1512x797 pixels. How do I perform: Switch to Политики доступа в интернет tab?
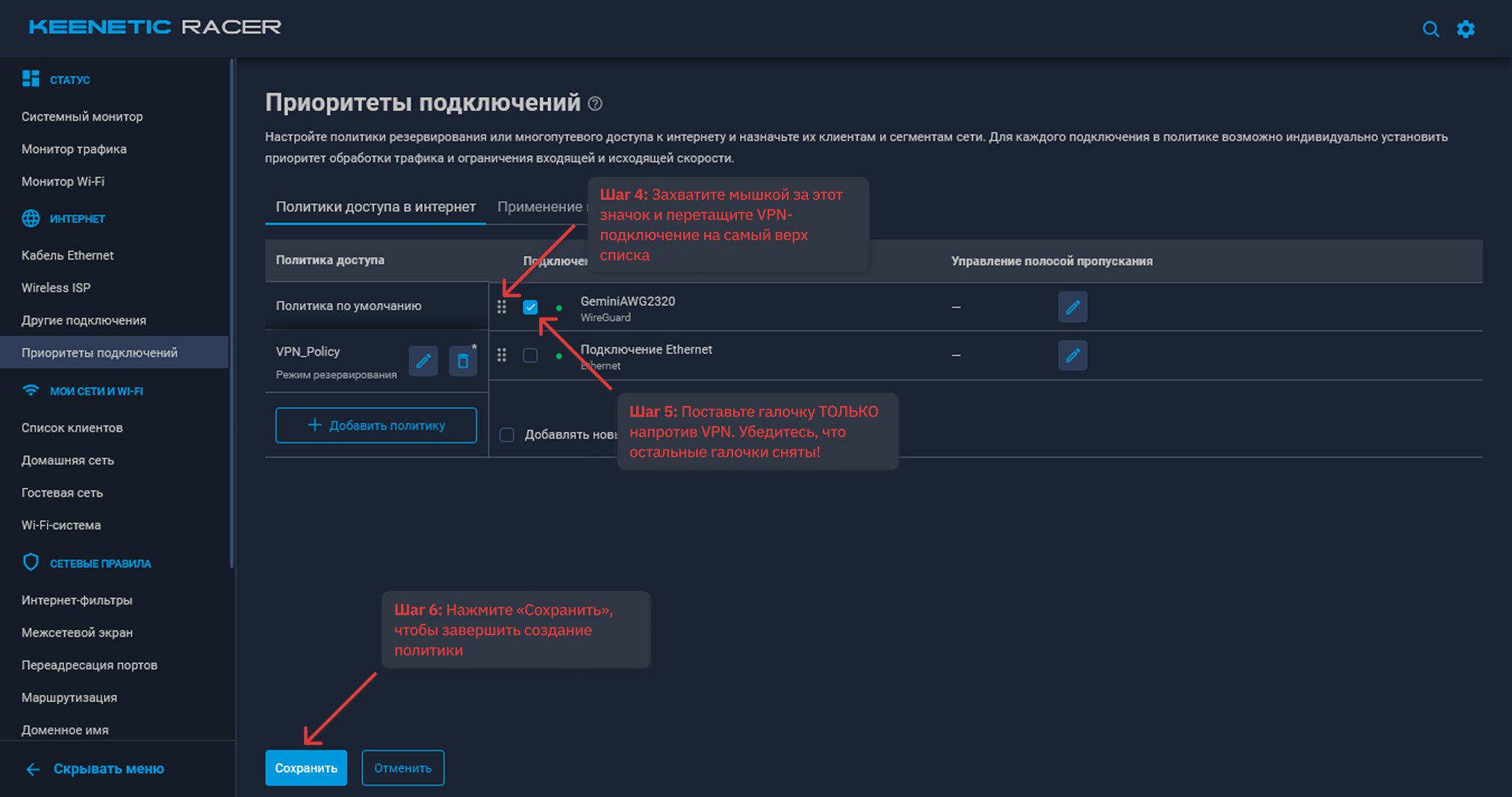point(376,207)
